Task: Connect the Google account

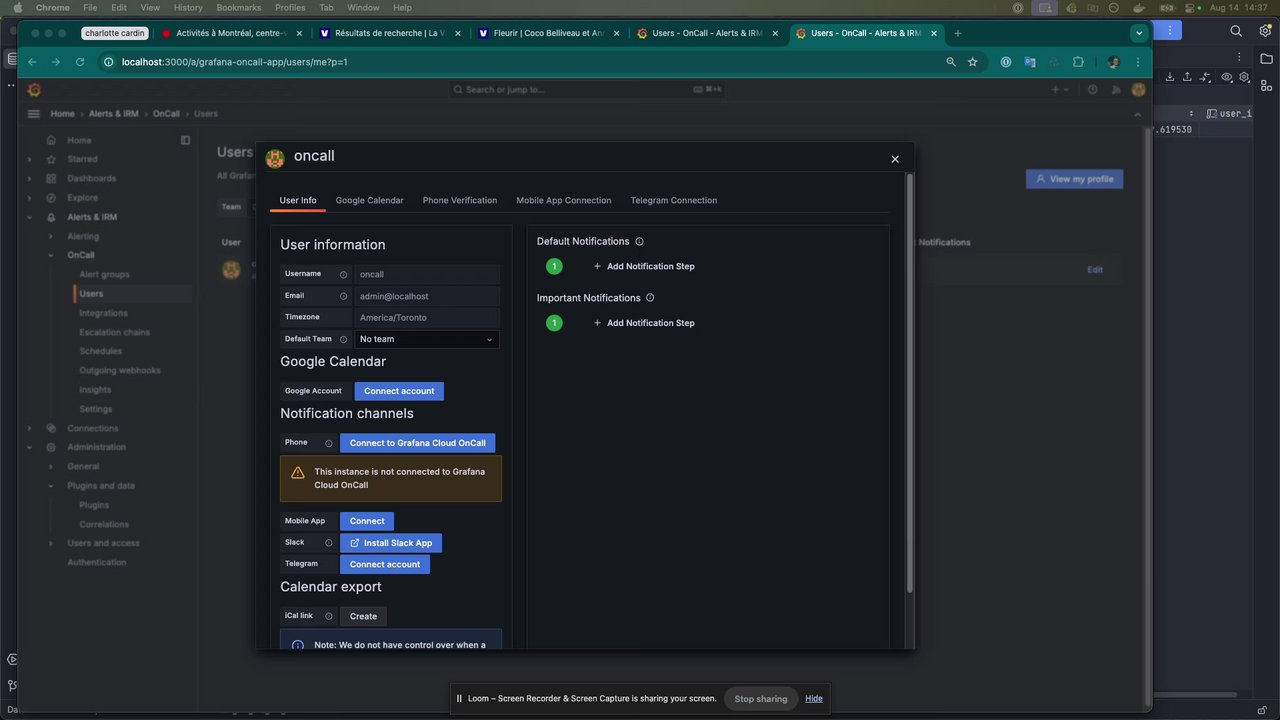Action: (399, 391)
